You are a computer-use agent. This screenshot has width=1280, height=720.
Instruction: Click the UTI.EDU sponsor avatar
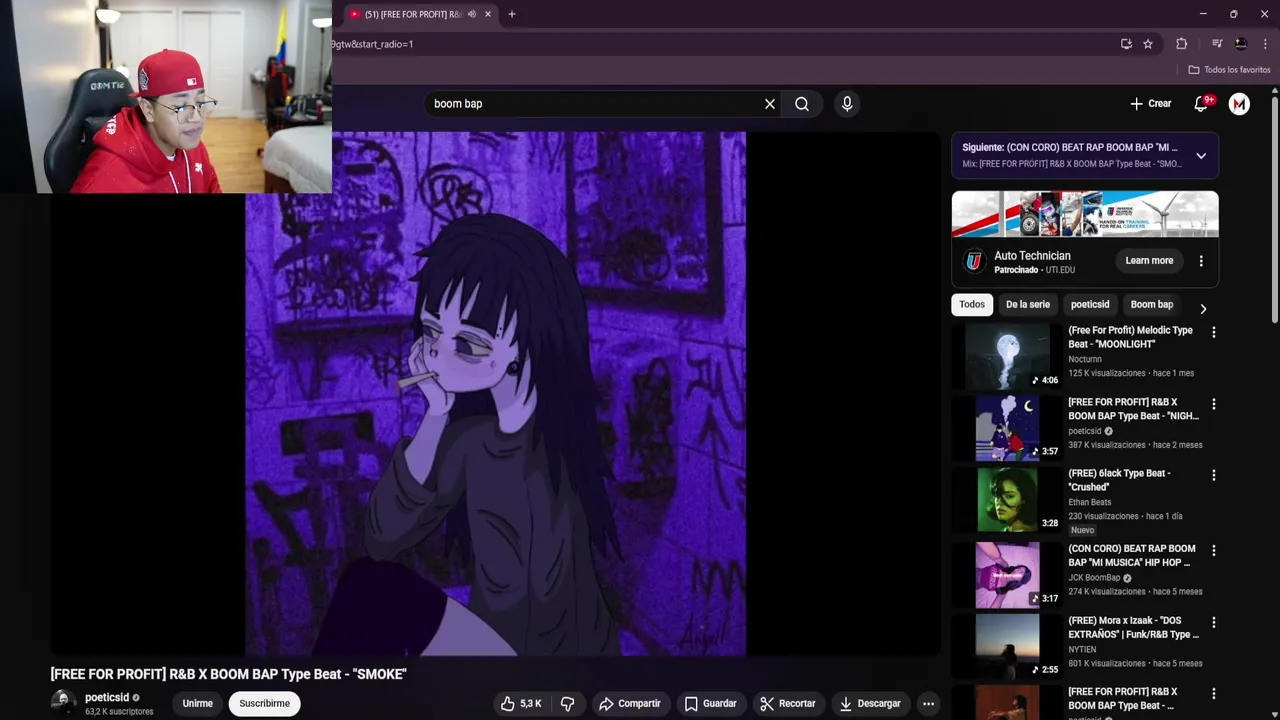pyautogui.click(x=974, y=262)
